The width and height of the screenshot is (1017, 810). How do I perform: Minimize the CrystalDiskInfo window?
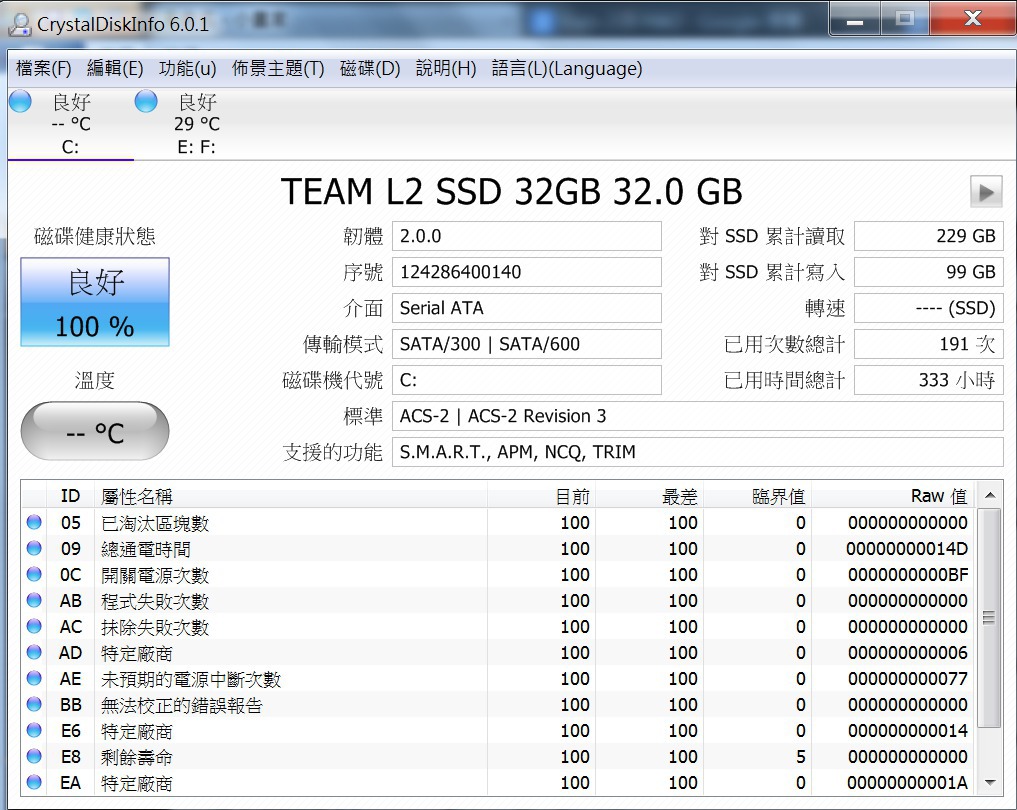click(855, 19)
